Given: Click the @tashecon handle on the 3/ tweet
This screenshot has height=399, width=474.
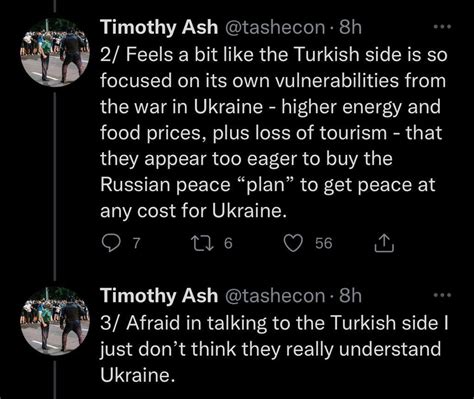Looking at the screenshot, I should click(275, 296).
